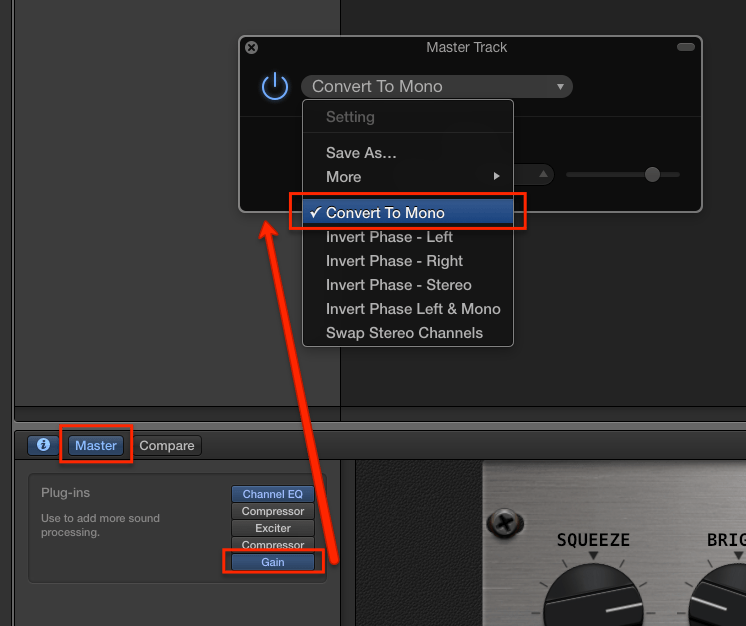Open the Gain plug-in slot

click(273, 562)
